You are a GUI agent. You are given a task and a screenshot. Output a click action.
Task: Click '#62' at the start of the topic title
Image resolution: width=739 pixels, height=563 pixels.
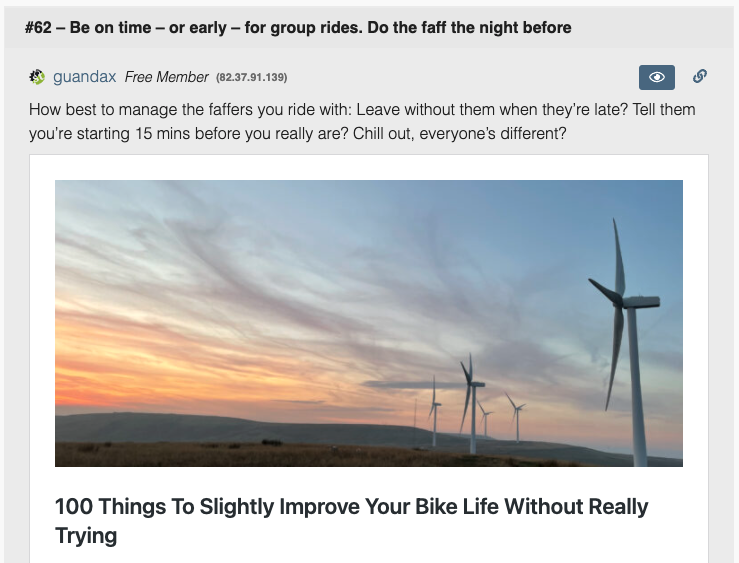(42, 27)
